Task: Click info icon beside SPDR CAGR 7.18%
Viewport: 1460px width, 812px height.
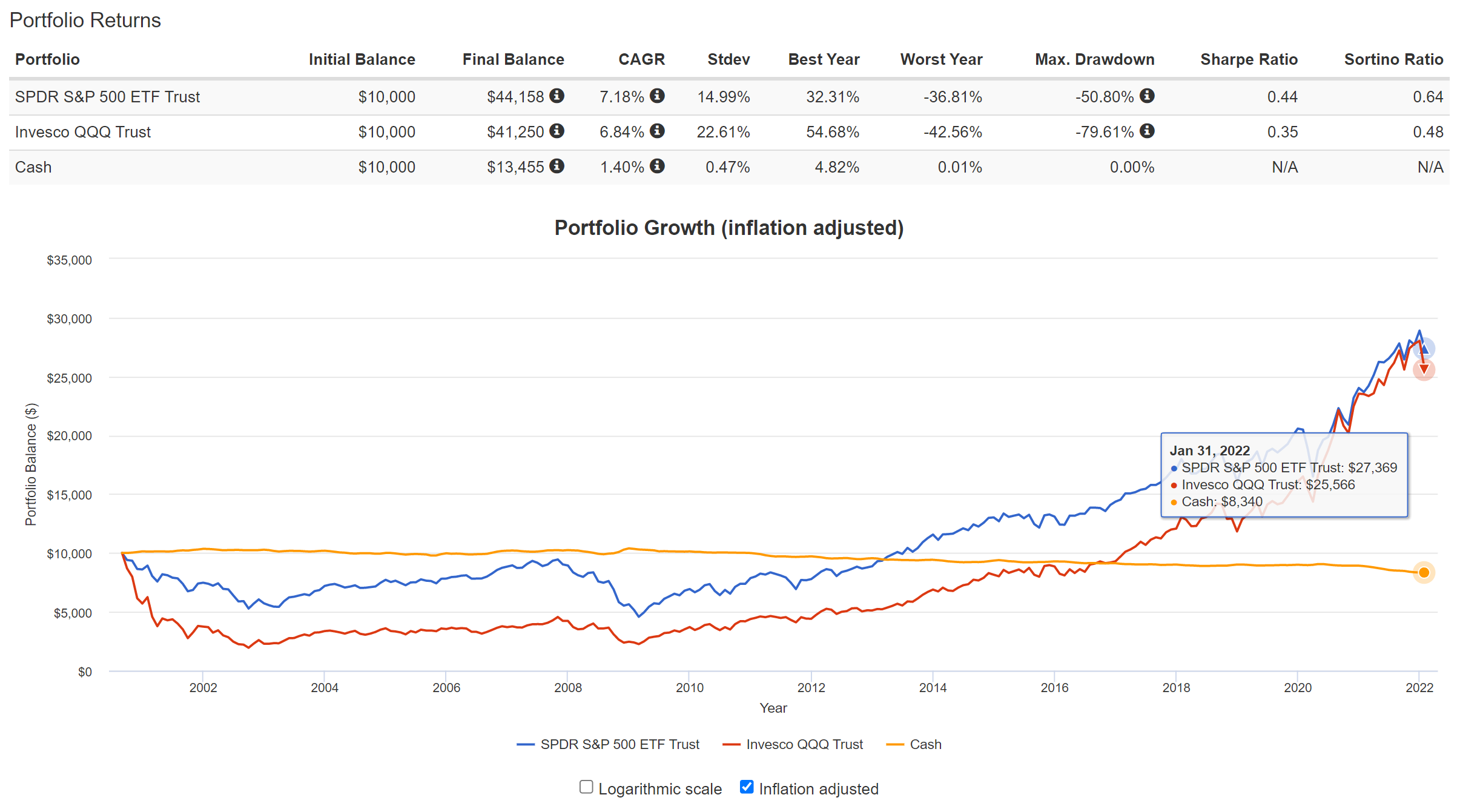Action: pyautogui.click(x=657, y=96)
